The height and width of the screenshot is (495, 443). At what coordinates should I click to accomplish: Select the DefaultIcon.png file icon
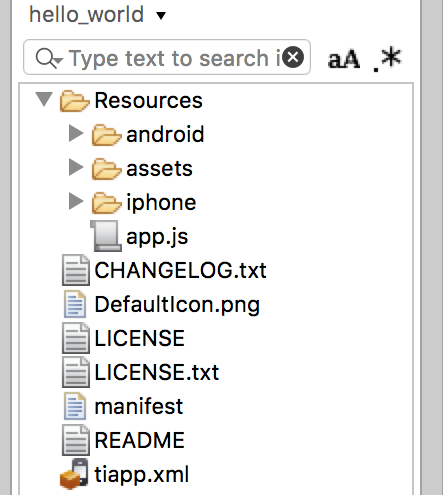pyautogui.click(x=75, y=304)
